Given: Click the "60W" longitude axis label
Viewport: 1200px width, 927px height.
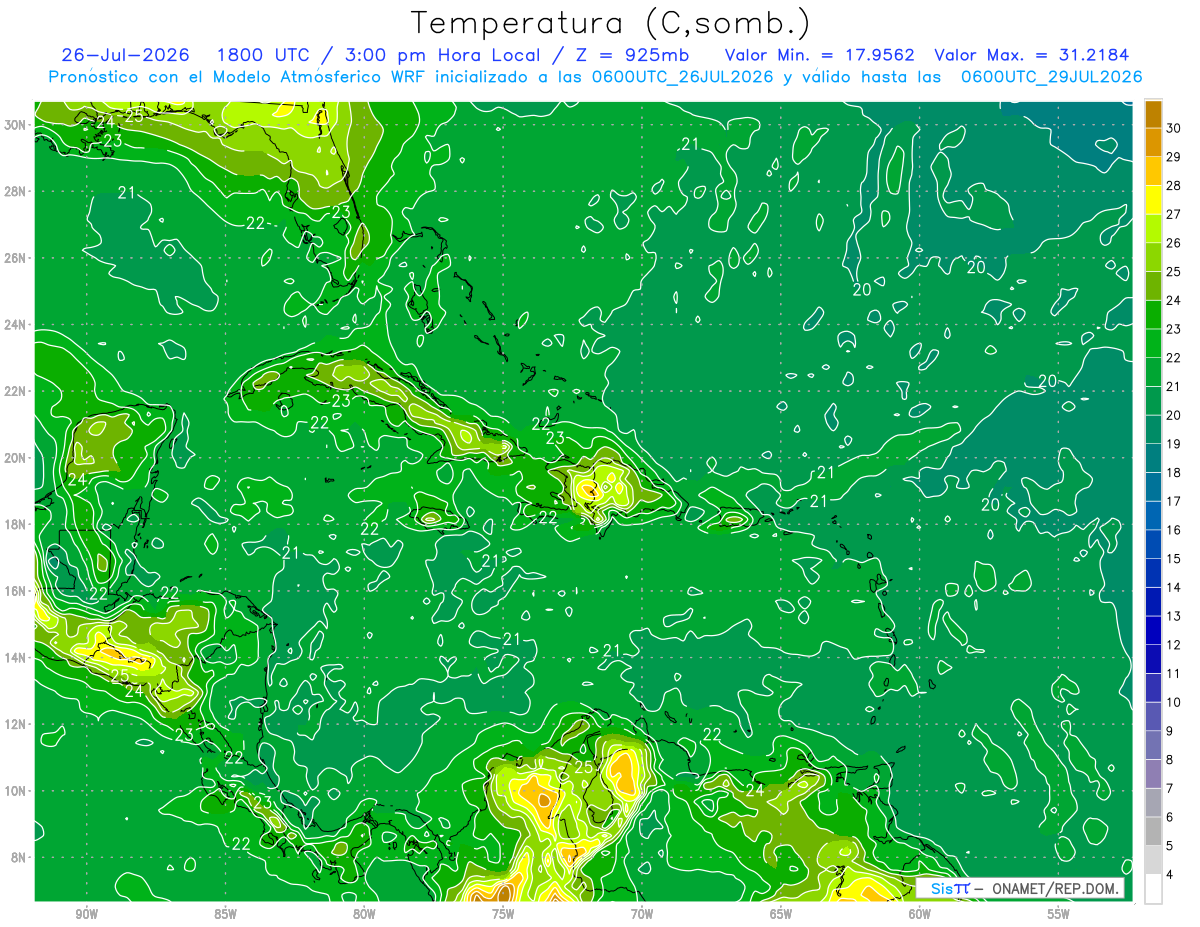Looking at the screenshot, I should (x=920, y=914).
